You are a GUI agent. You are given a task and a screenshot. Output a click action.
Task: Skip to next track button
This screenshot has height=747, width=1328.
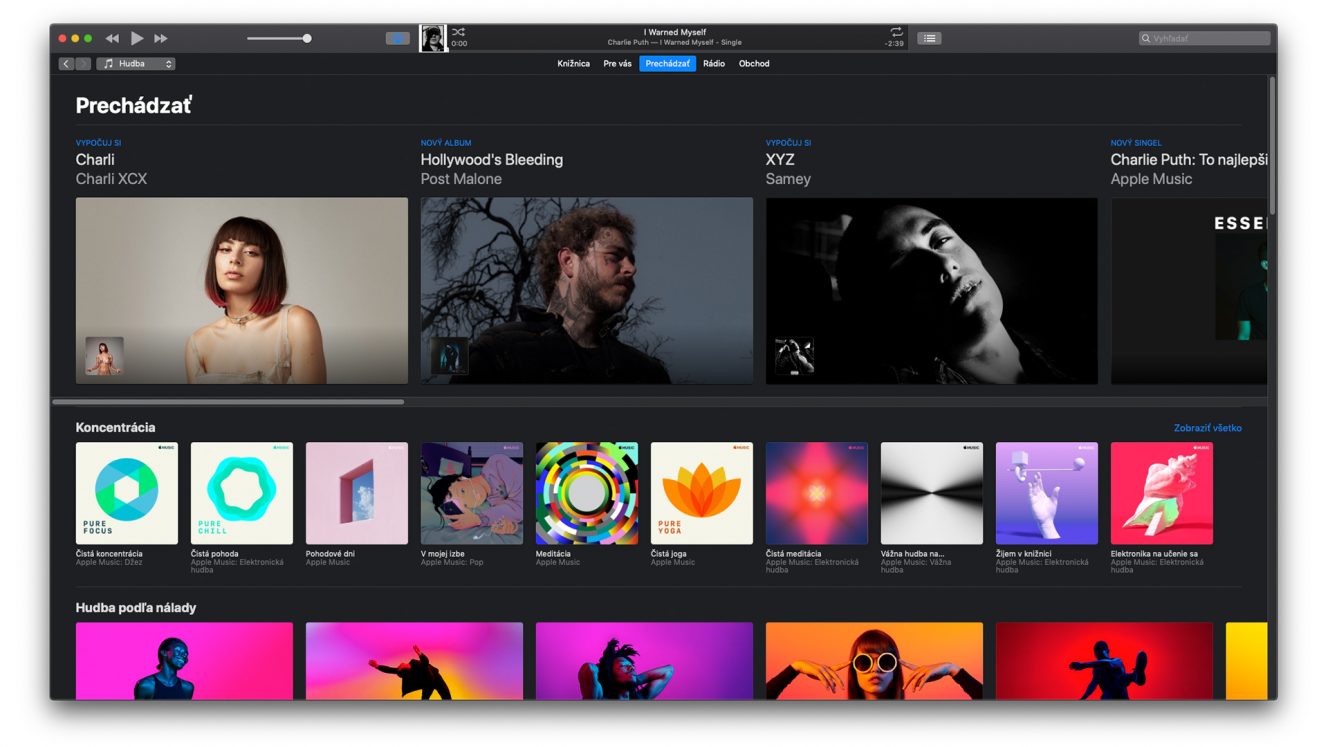[161, 39]
